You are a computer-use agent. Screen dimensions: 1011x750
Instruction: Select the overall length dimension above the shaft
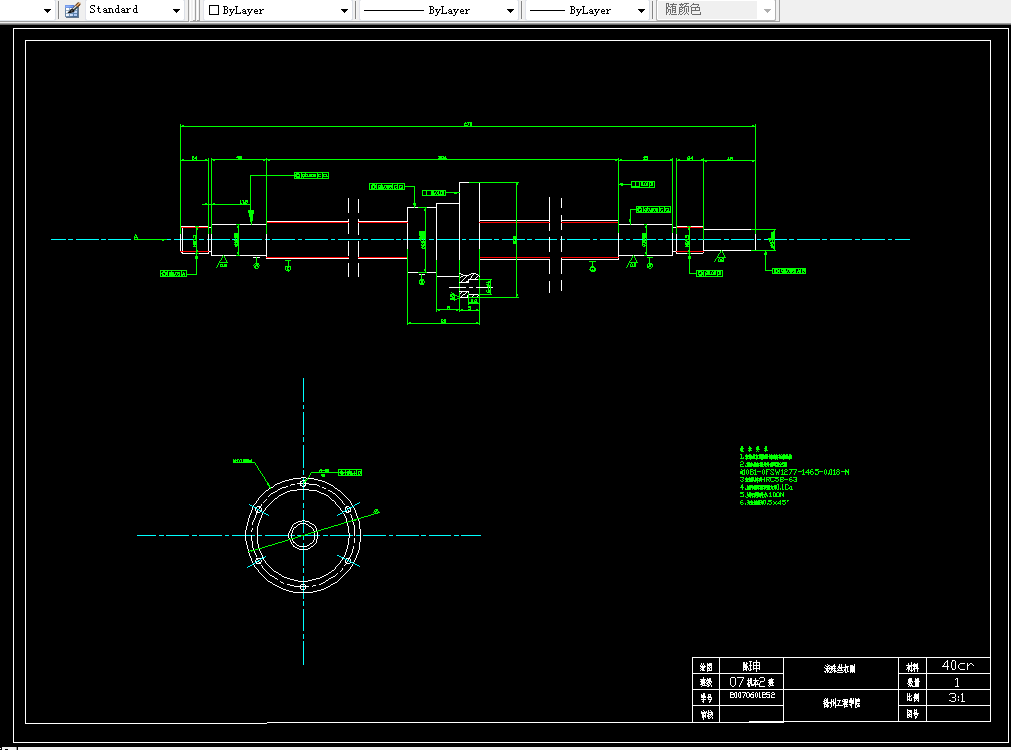[x=467, y=126]
